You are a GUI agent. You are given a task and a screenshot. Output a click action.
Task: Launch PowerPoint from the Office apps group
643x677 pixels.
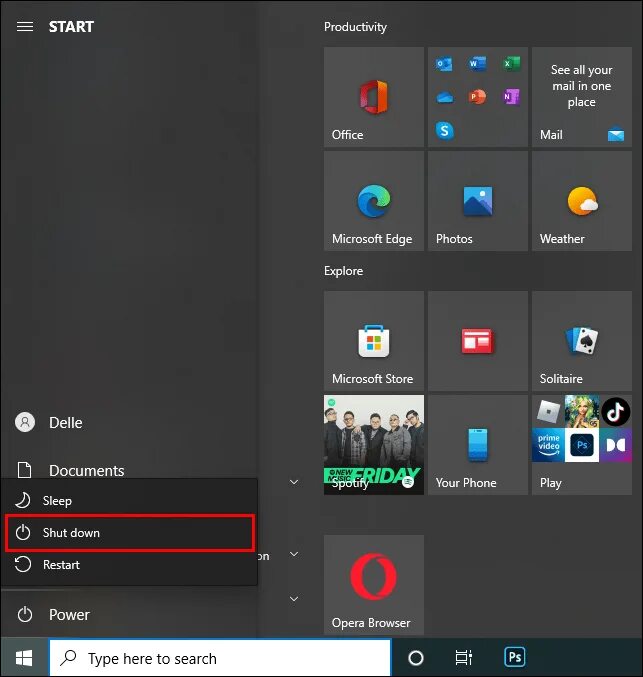point(478,97)
